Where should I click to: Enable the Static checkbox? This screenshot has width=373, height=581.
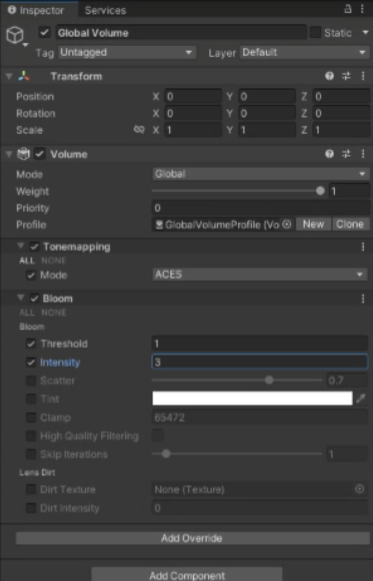pyautogui.click(x=315, y=32)
